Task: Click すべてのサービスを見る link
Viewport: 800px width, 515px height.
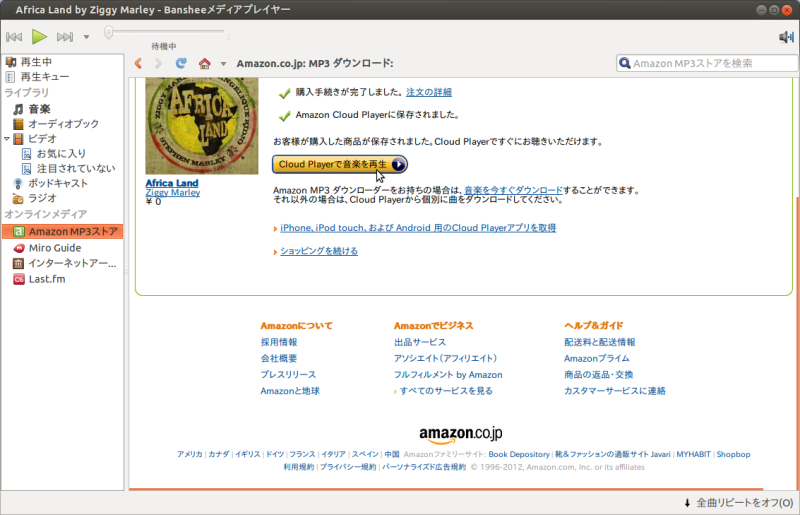Action: pyautogui.click(x=446, y=391)
